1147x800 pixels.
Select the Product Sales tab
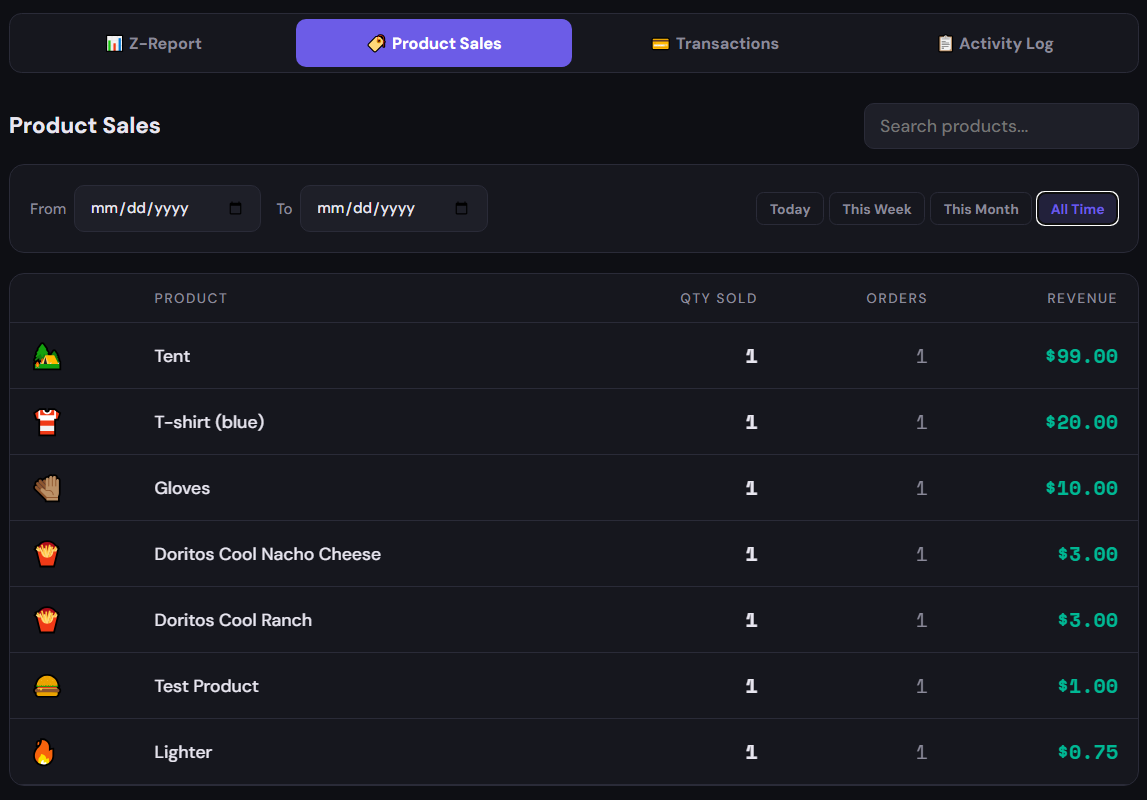pyautogui.click(x=434, y=43)
